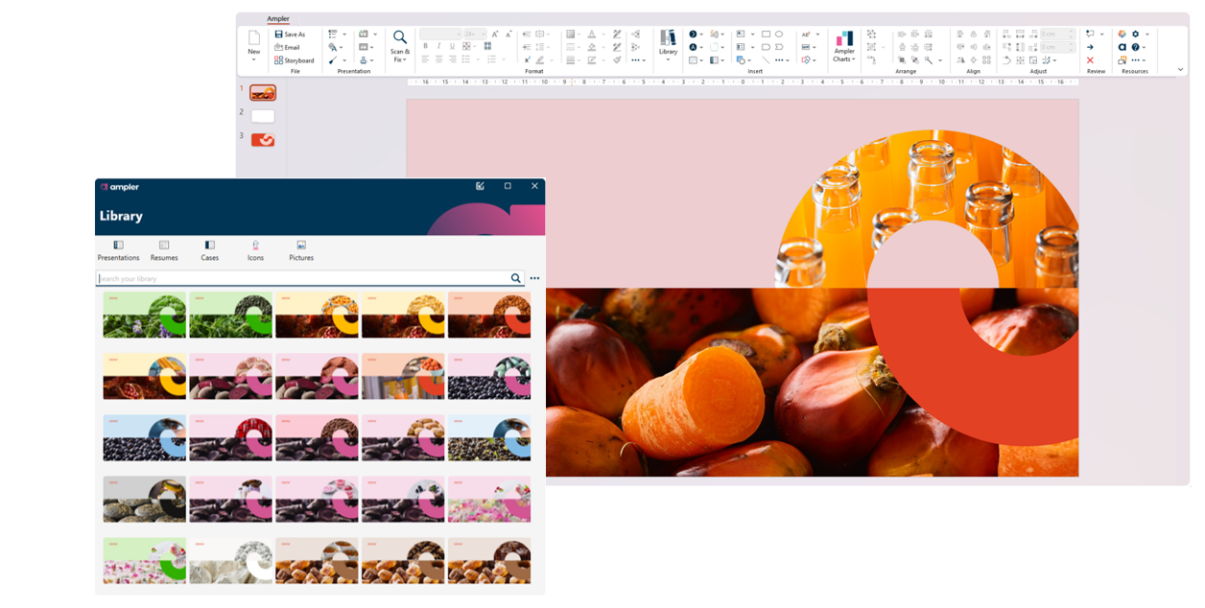Click the Scan & Fix magnifier icon
1205x608 pixels.
[x=399, y=38]
